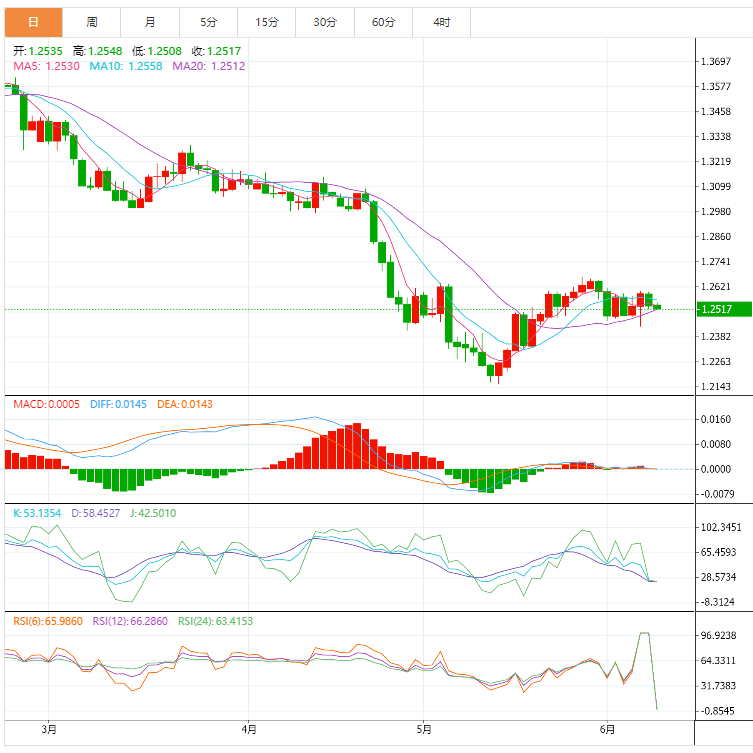Click the 31.7383 RSI axis label

(718, 685)
